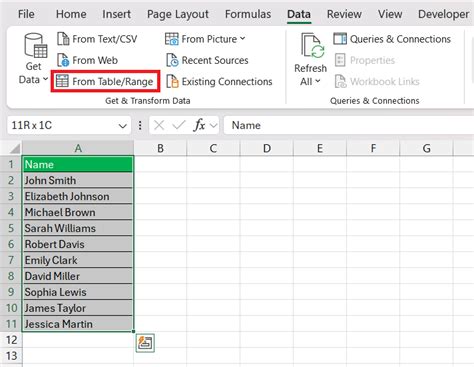Click the formula bar showing Name

(x=349, y=125)
